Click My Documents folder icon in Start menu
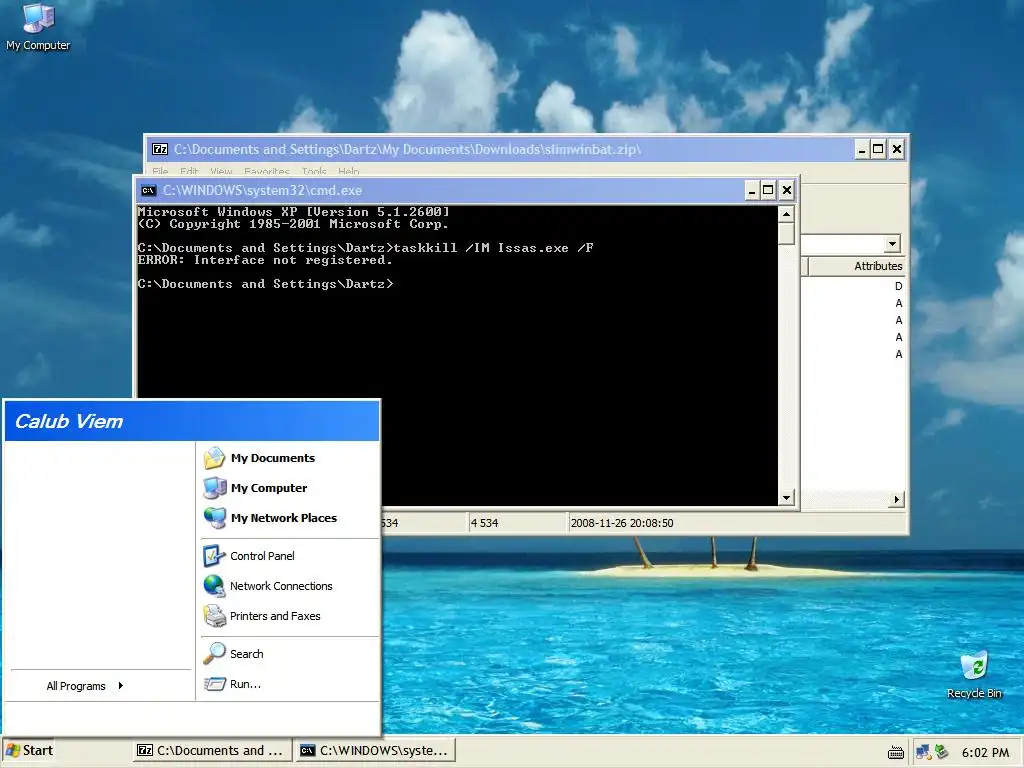 [x=214, y=458]
